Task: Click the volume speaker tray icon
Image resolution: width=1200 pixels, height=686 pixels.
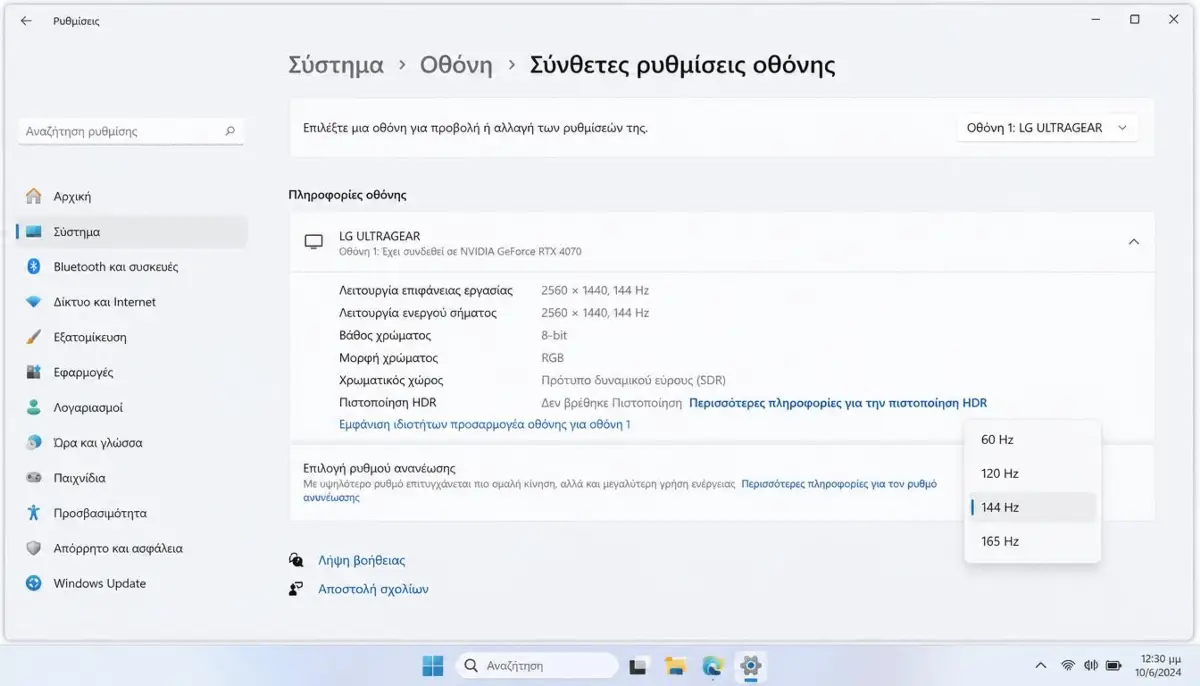Action: pos(1090,665)
